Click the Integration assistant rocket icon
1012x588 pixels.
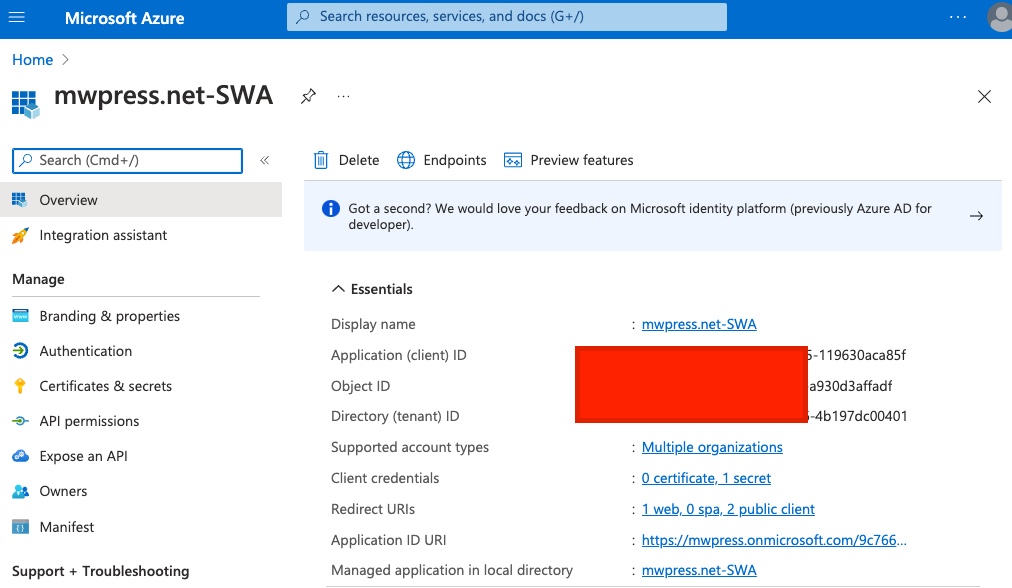point(20,236)
